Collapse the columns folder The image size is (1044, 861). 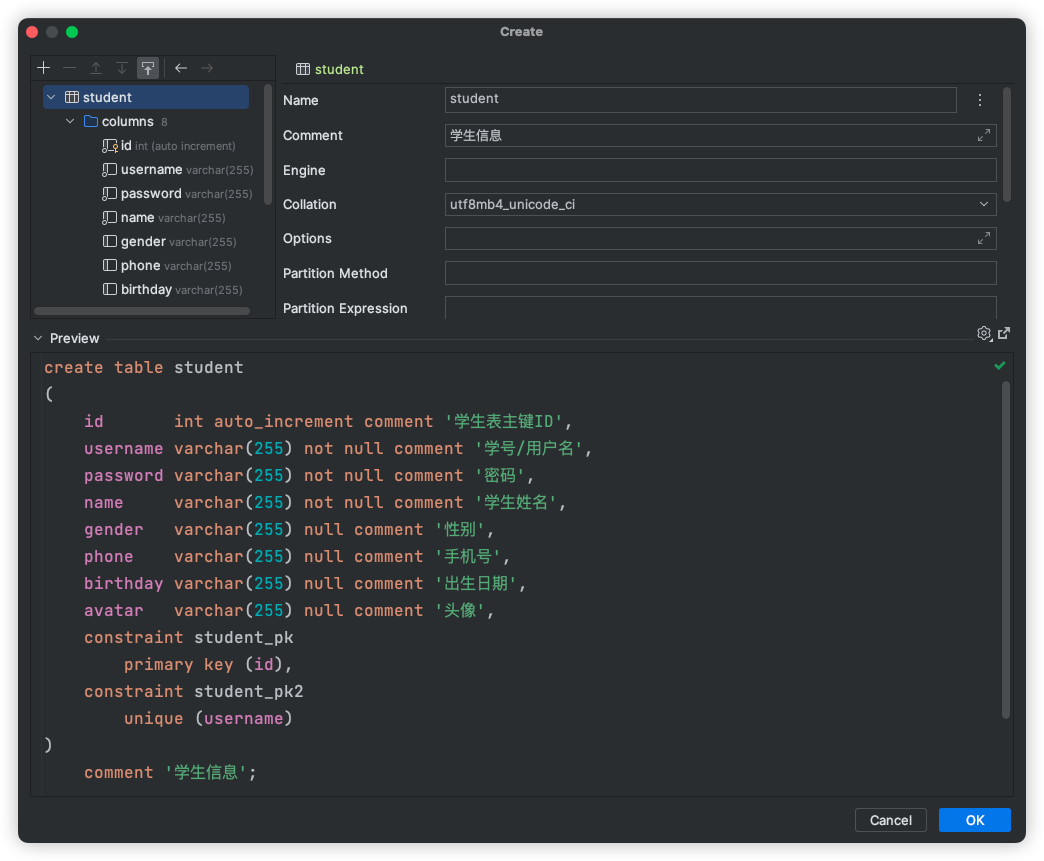(70, 121)
